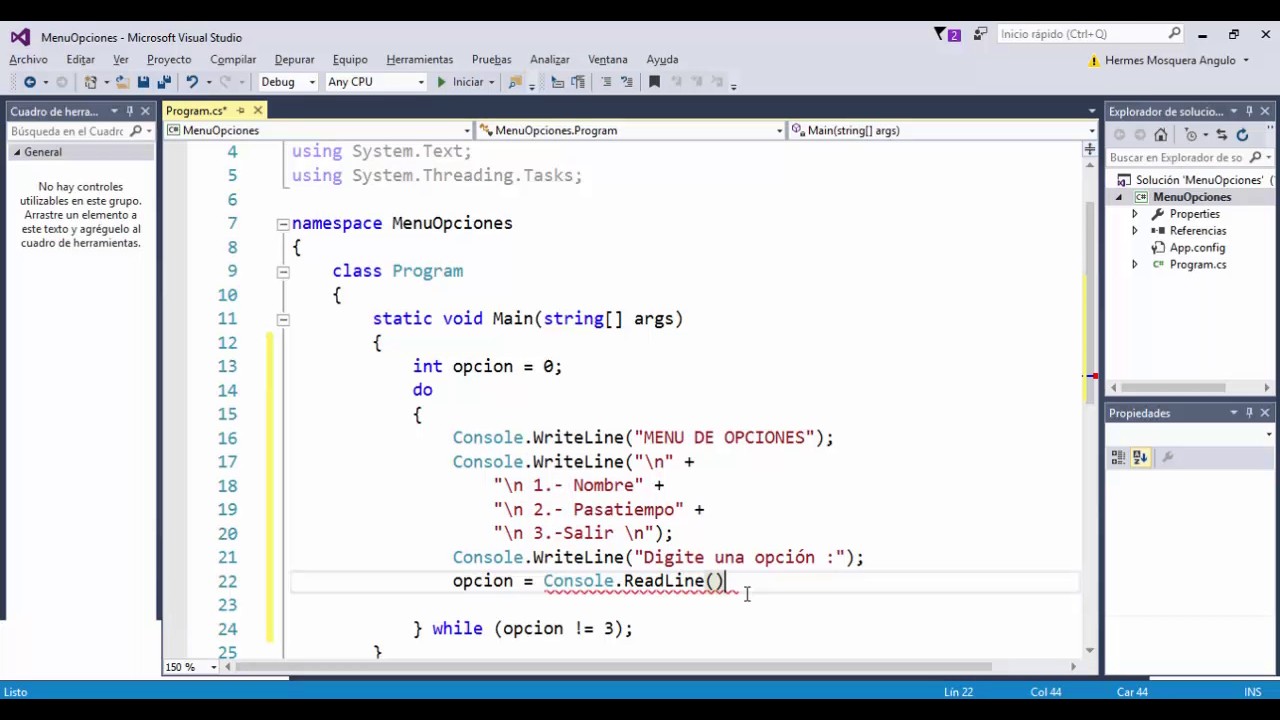Click the Buscar en Explorador search field

[x=1176, y=157]
